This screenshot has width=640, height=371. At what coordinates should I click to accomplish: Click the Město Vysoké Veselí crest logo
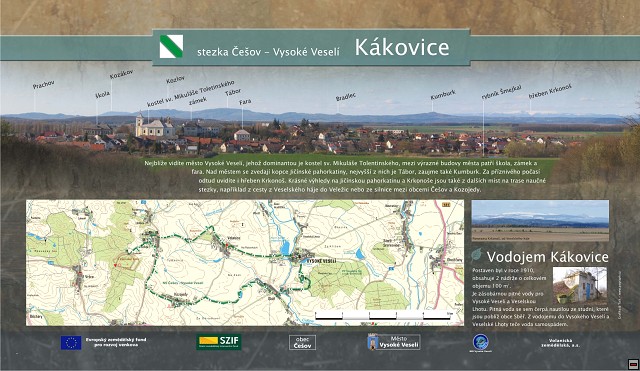coord(394,342)
